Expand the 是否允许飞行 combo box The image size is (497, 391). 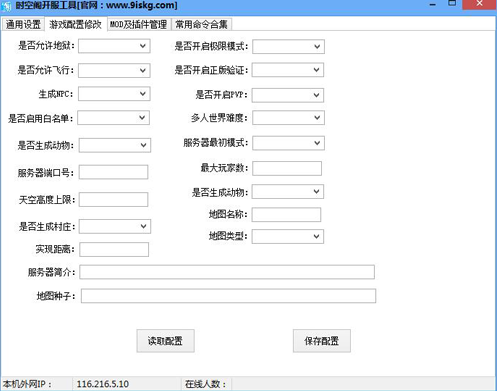114,70
